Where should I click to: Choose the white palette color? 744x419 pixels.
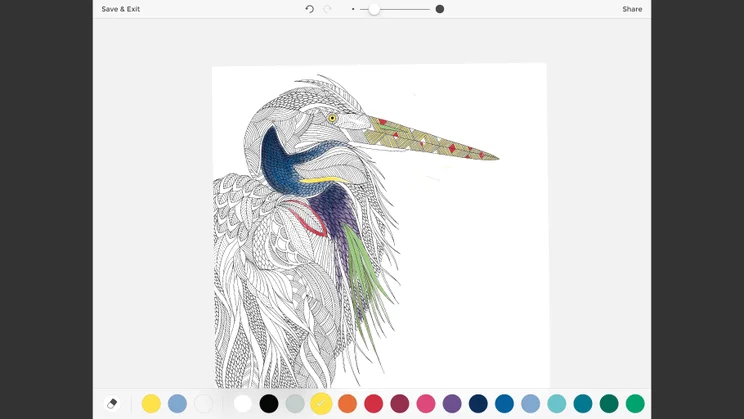[x=242, y=404]
